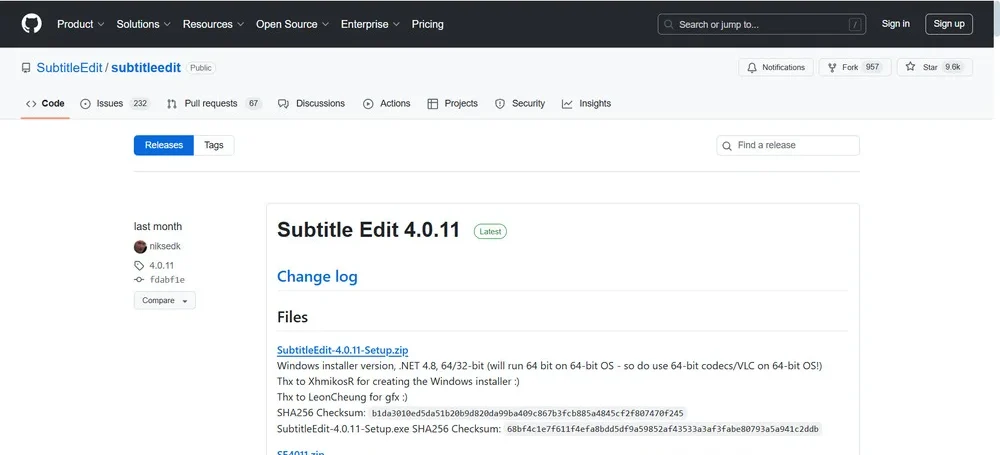Focus the Find a release field
Screen dimensions: 1000x455
pyautogui.click(x=795, y=145)
